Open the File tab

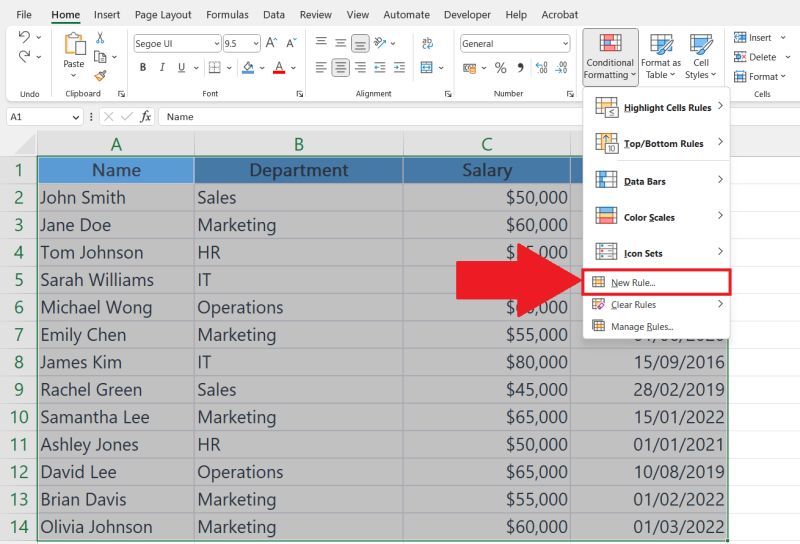23,15
